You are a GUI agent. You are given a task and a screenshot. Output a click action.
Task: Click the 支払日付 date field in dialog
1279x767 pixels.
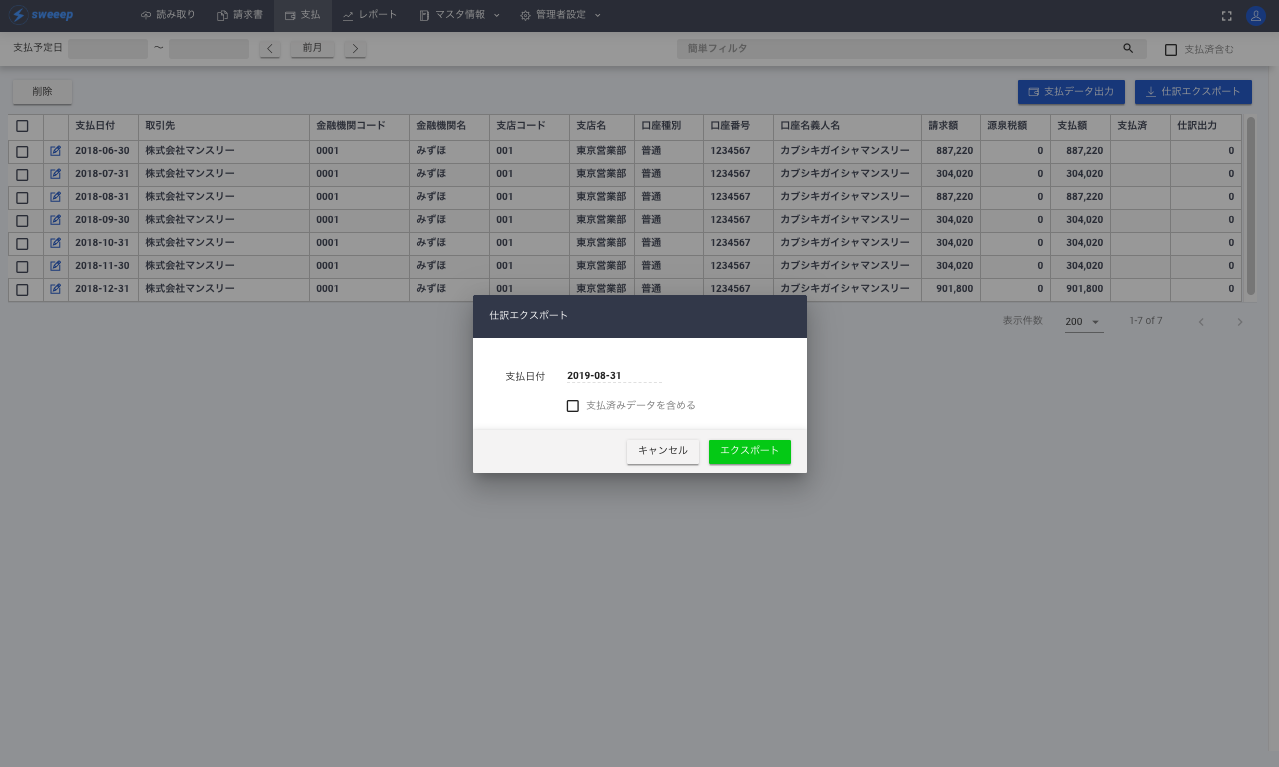tap(613, 376)
